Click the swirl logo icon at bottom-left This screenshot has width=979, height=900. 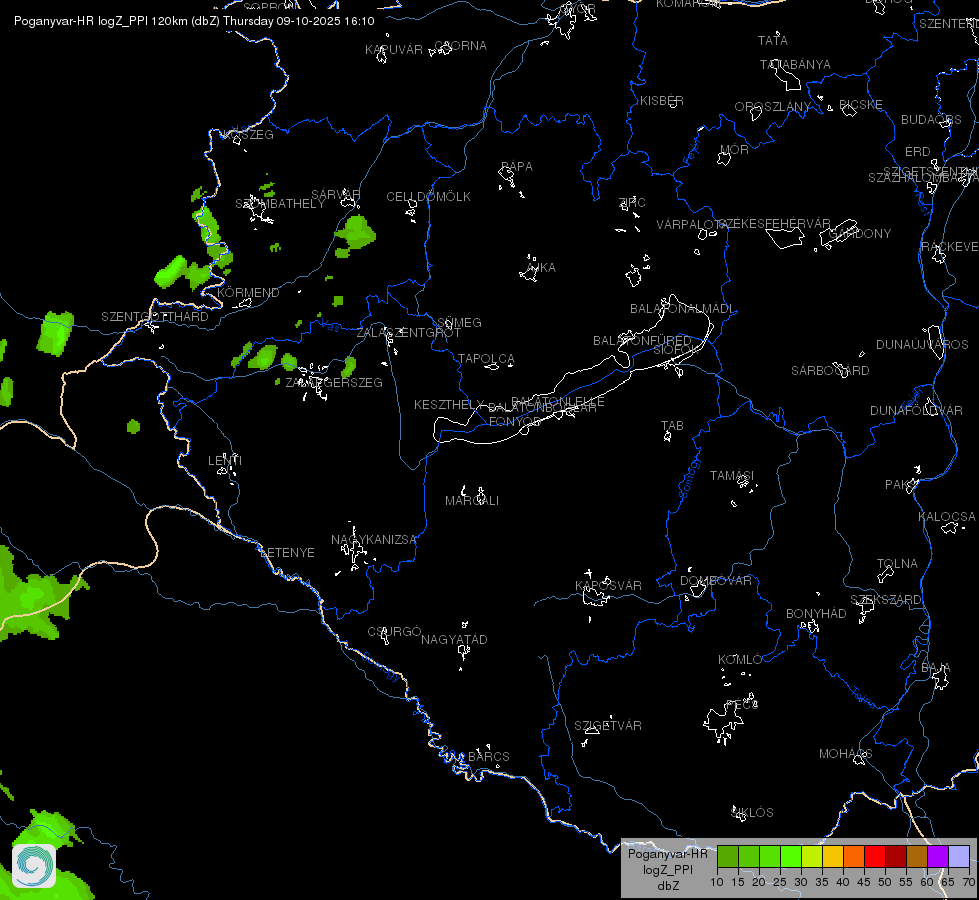34,866
